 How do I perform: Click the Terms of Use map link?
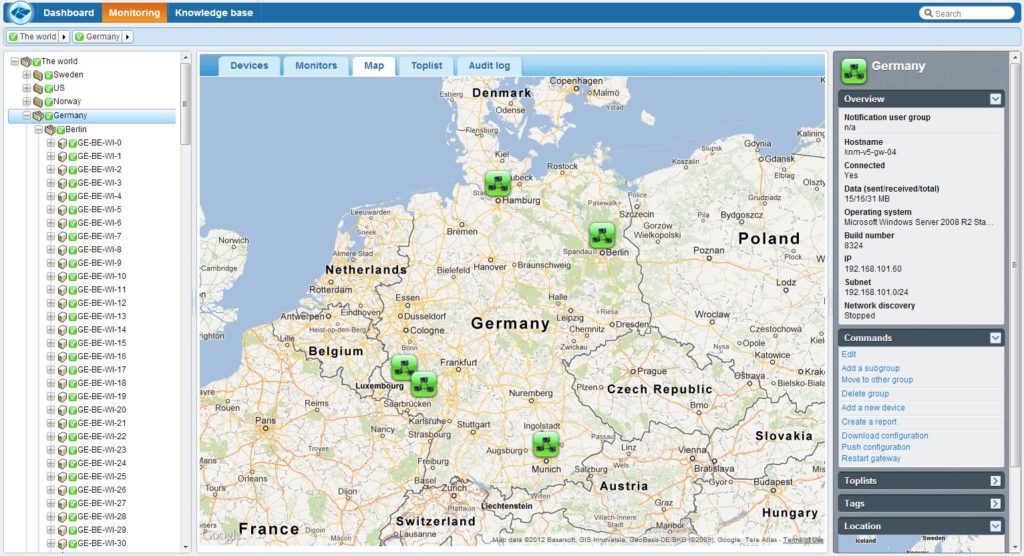point(803,540)
